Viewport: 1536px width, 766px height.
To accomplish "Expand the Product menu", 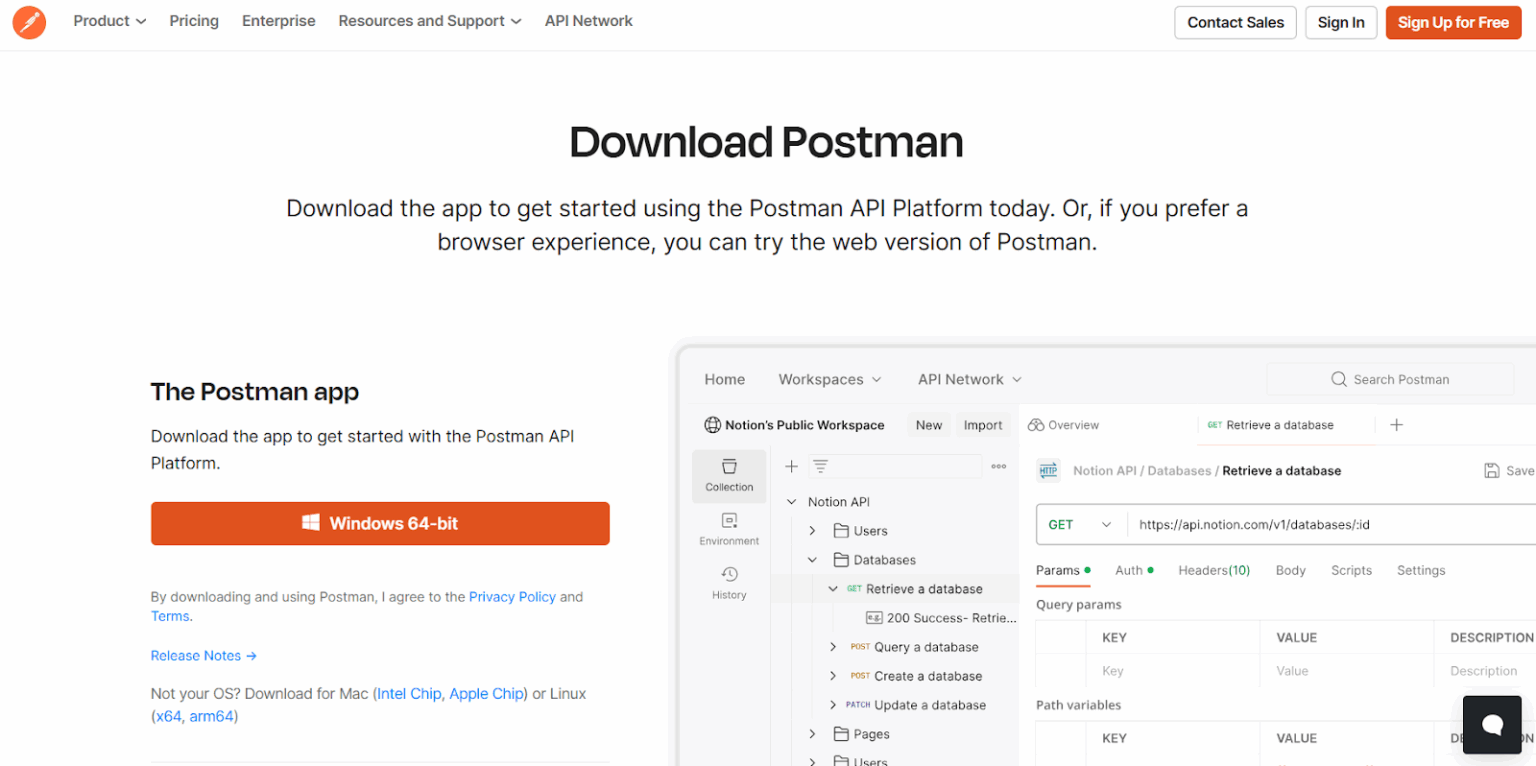I will [x=108, y=21].
